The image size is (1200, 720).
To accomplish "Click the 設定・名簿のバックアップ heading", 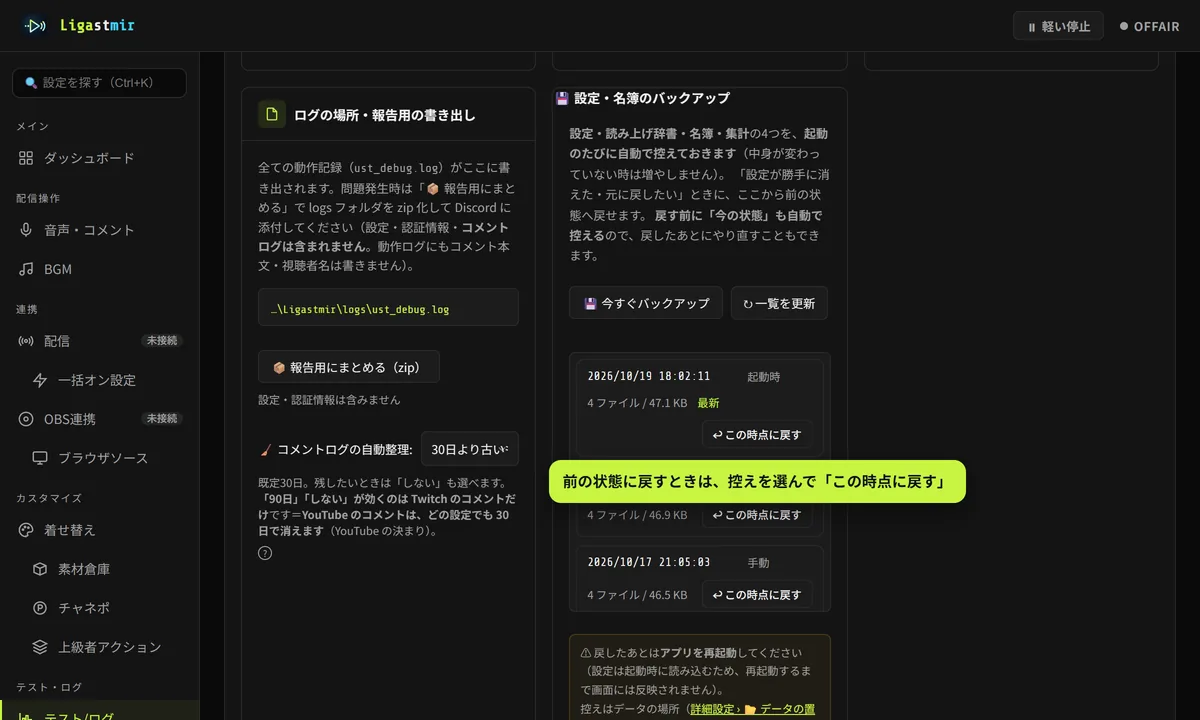I will (642, 98).
